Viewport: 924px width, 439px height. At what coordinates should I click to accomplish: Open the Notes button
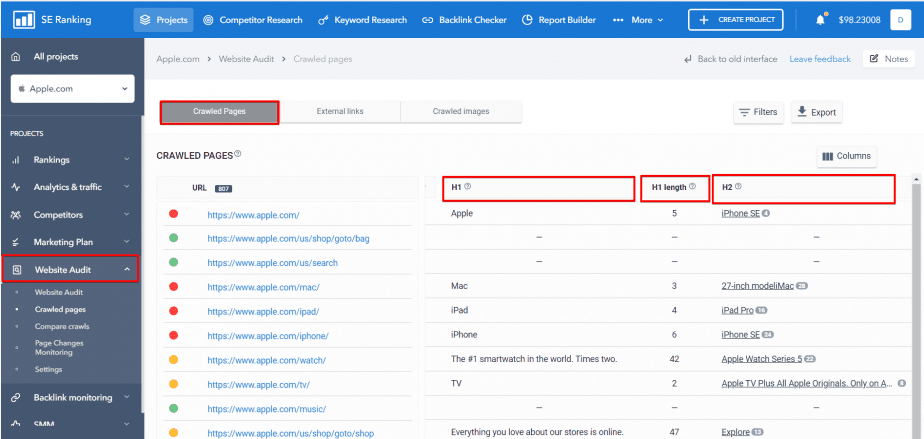pos(889,59)
